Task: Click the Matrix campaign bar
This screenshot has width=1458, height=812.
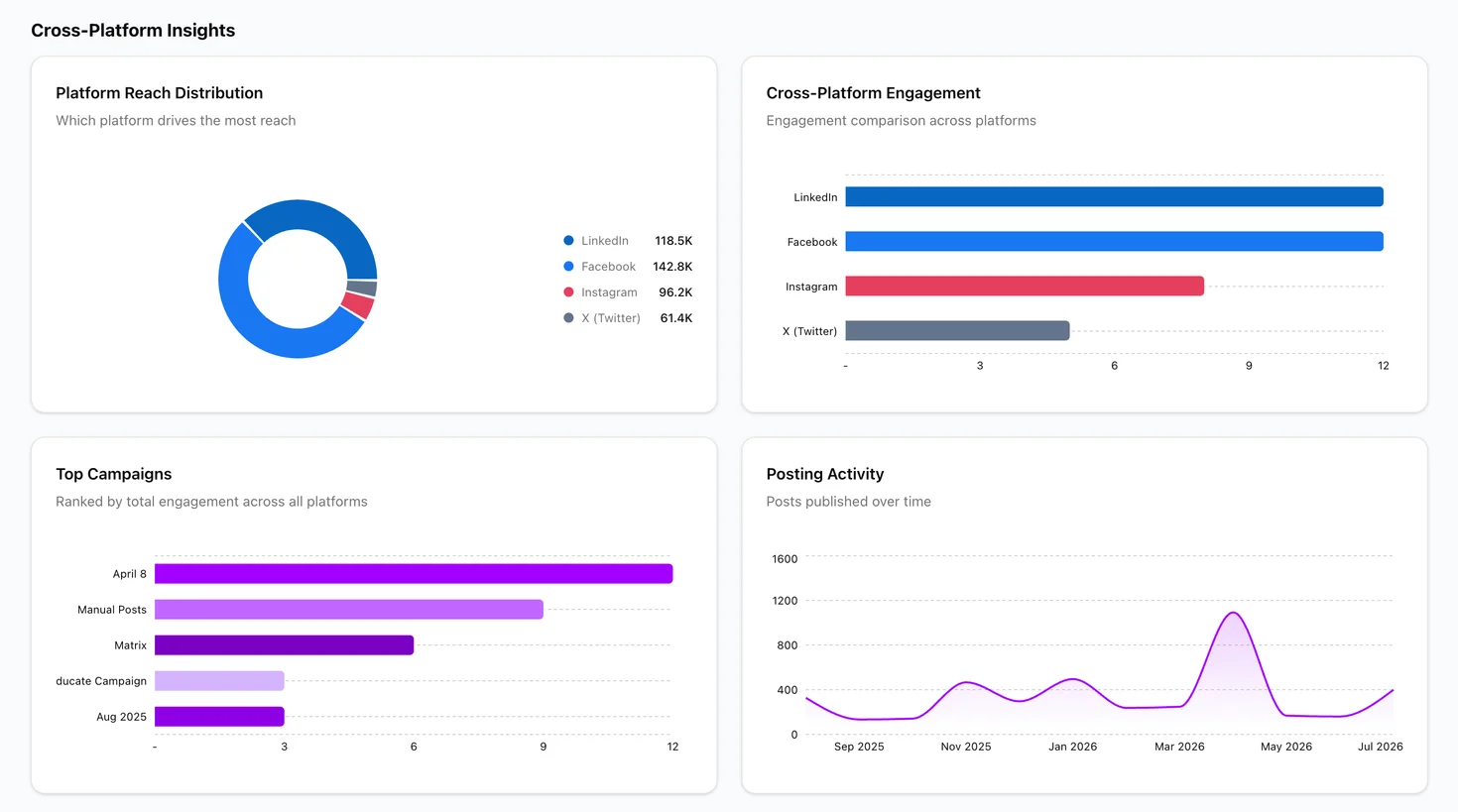Action: (x=284, y=645)
